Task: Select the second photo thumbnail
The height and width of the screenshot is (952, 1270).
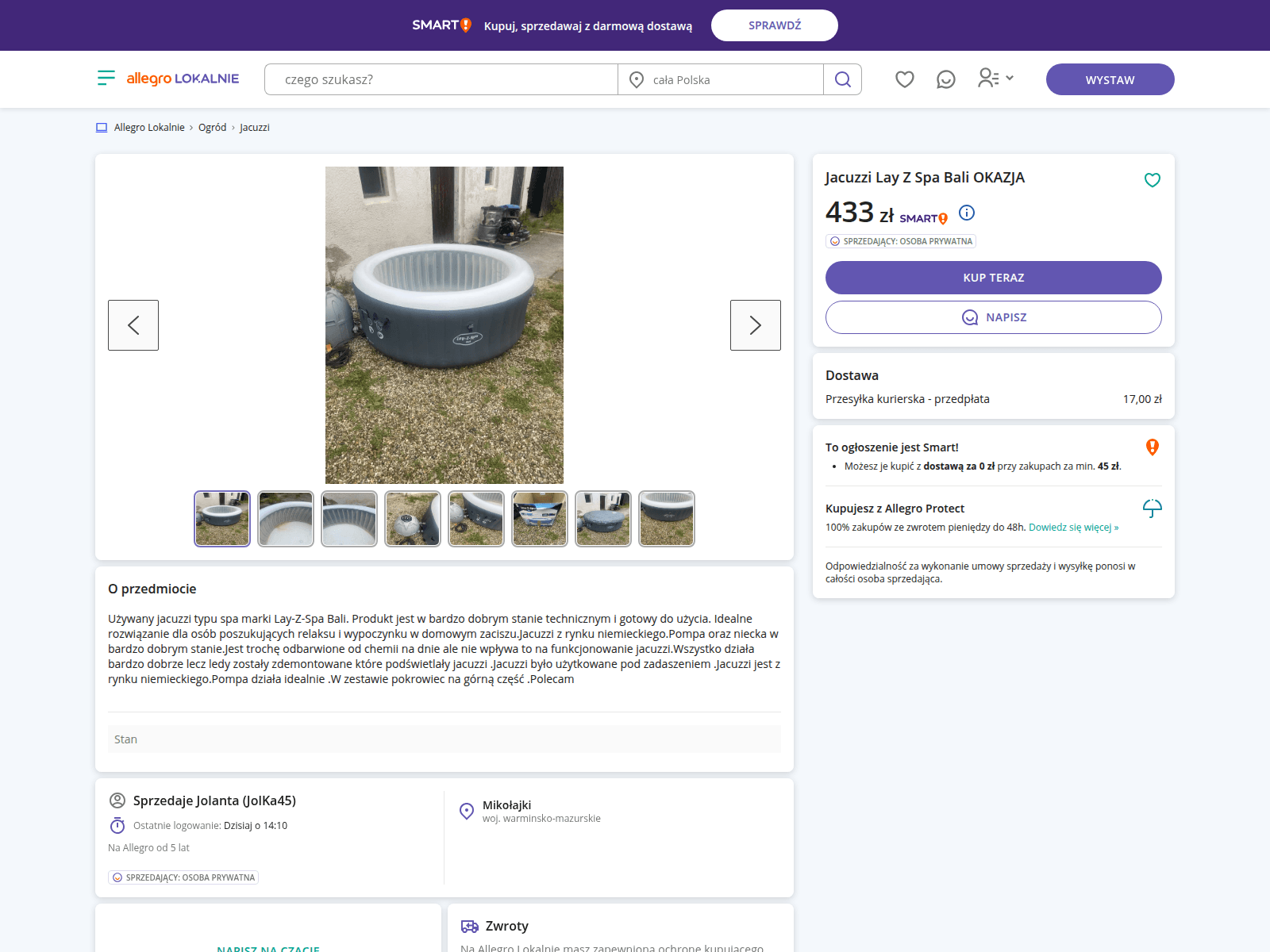Action: coord(286,519)
